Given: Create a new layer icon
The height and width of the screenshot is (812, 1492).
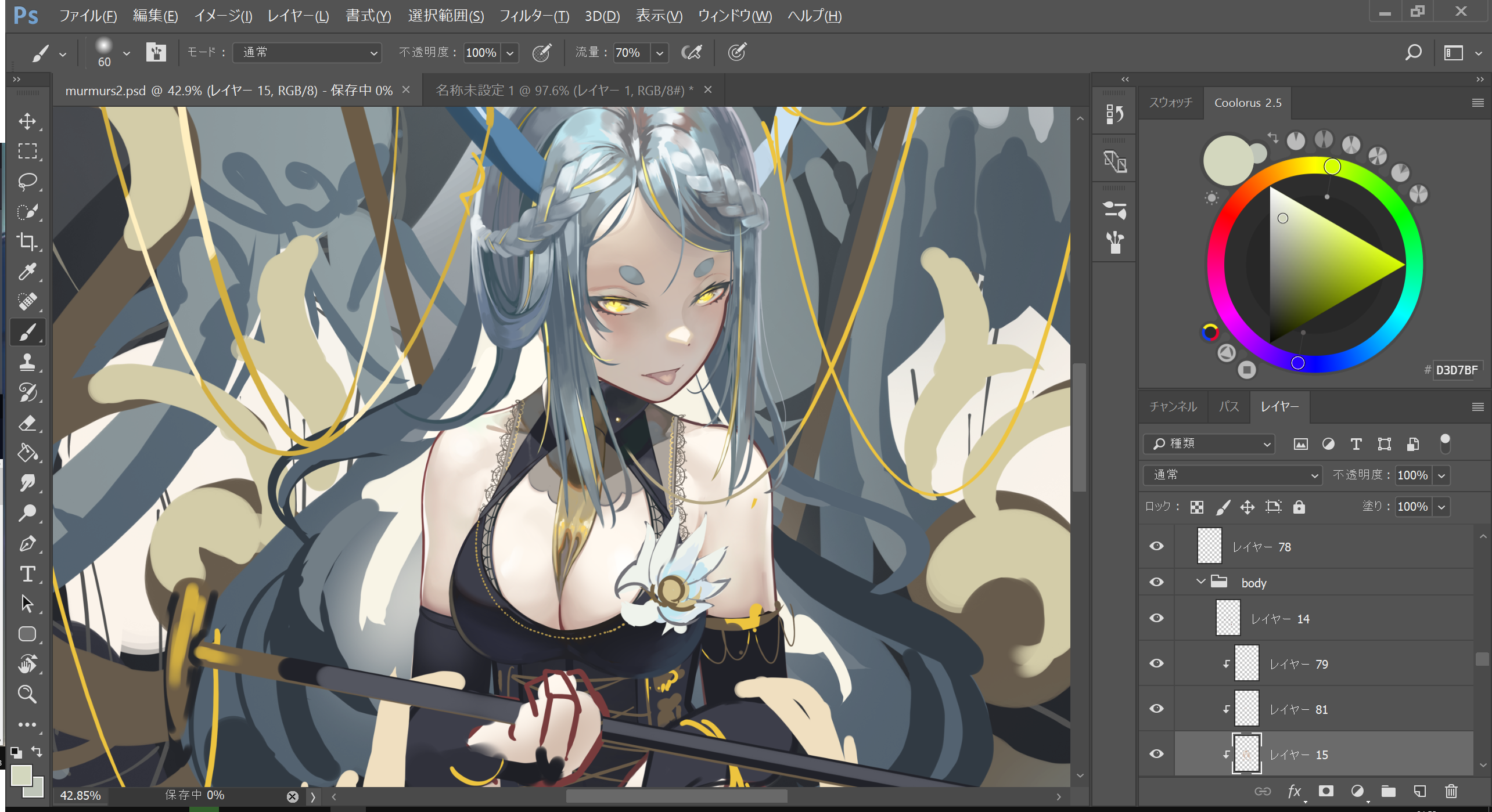Looking at the screenshot, I should pyautogui.click(x=1419, y=791).
